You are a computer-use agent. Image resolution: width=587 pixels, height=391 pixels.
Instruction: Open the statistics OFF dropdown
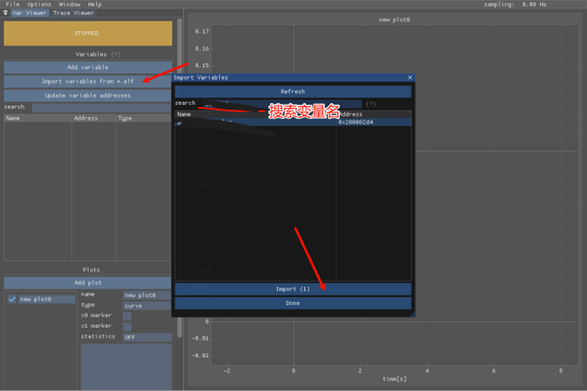[147, 337]
